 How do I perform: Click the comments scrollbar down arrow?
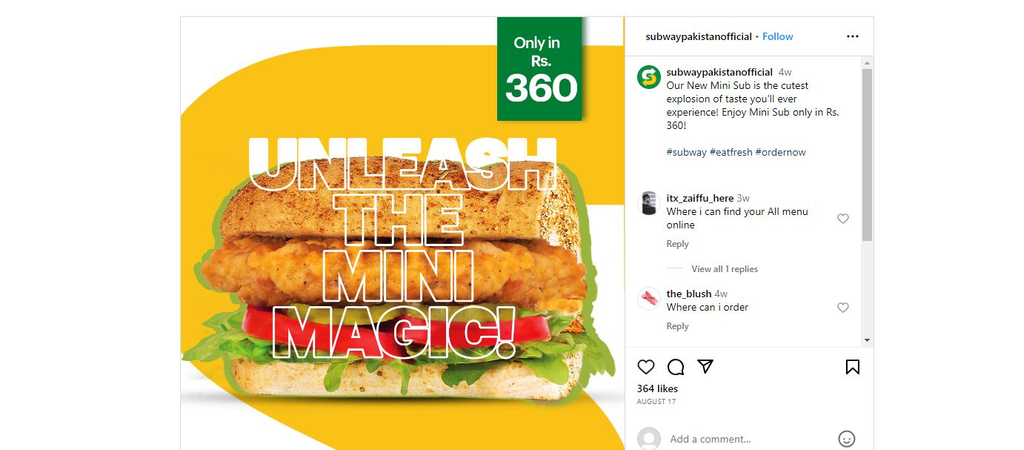click(867, 340)
